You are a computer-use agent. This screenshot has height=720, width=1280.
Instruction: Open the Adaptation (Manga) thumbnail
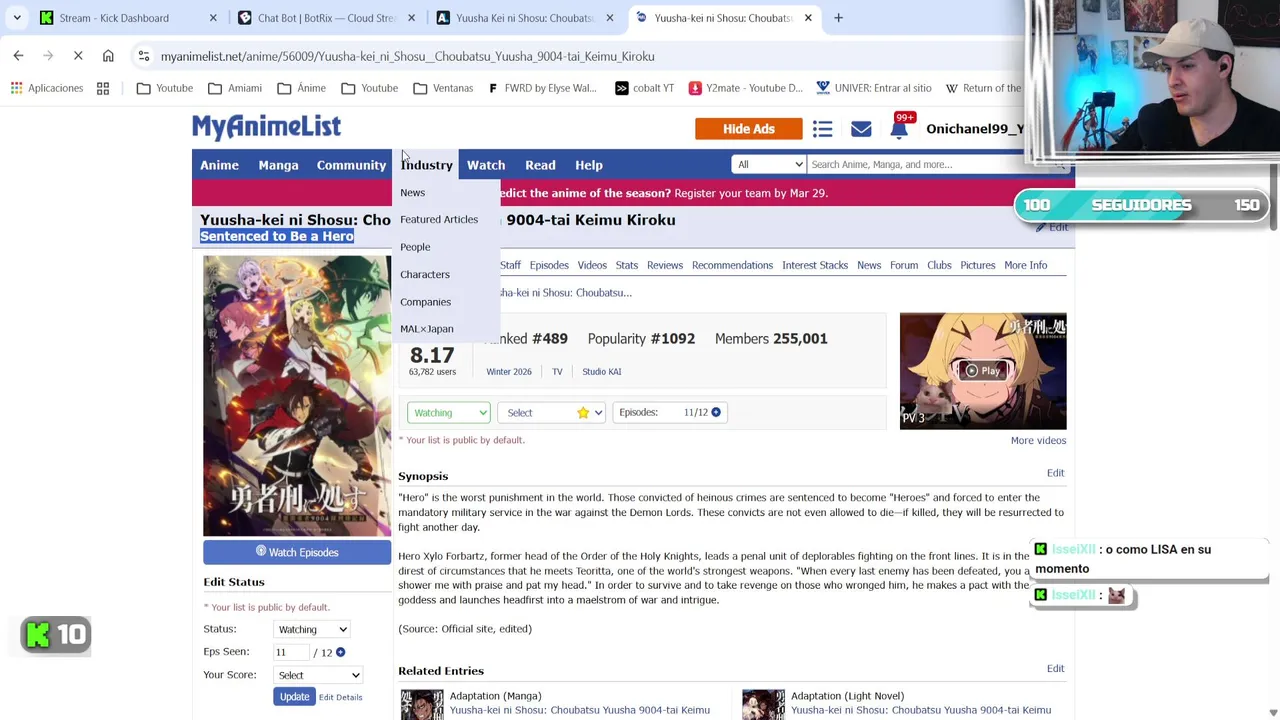pyautogui.click(x=422, y=704)
